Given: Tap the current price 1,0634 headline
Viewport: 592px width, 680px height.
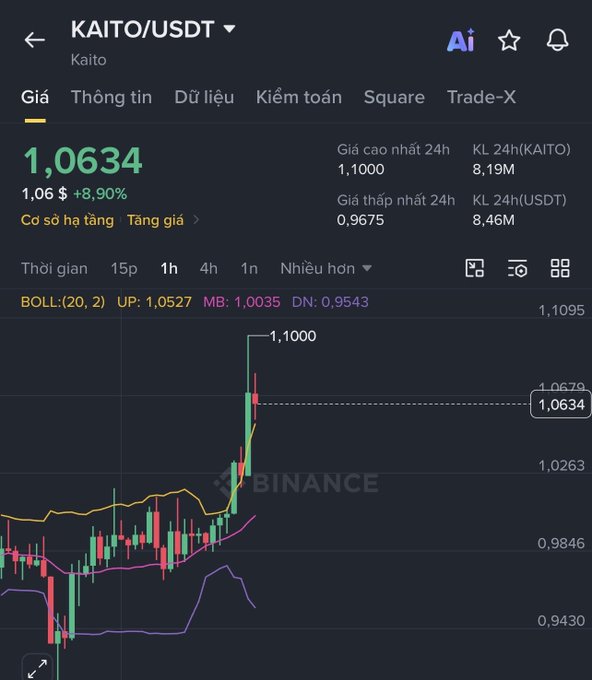Looking at the screenshot, I should click(x=83, y=161).
